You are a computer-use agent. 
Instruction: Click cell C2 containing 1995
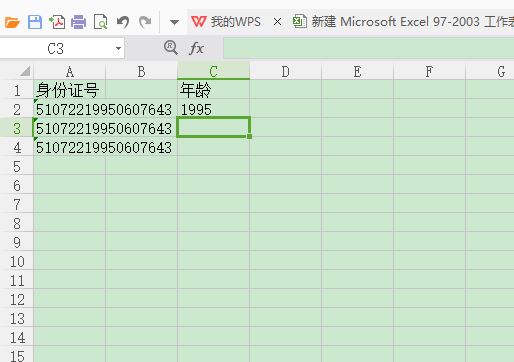[x=213, y=109]
